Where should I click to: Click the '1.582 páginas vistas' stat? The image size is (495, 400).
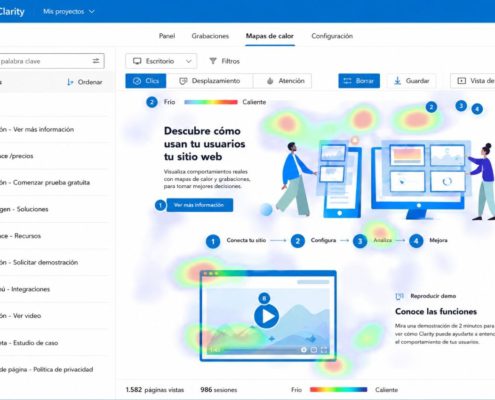(x=155, y=390)
